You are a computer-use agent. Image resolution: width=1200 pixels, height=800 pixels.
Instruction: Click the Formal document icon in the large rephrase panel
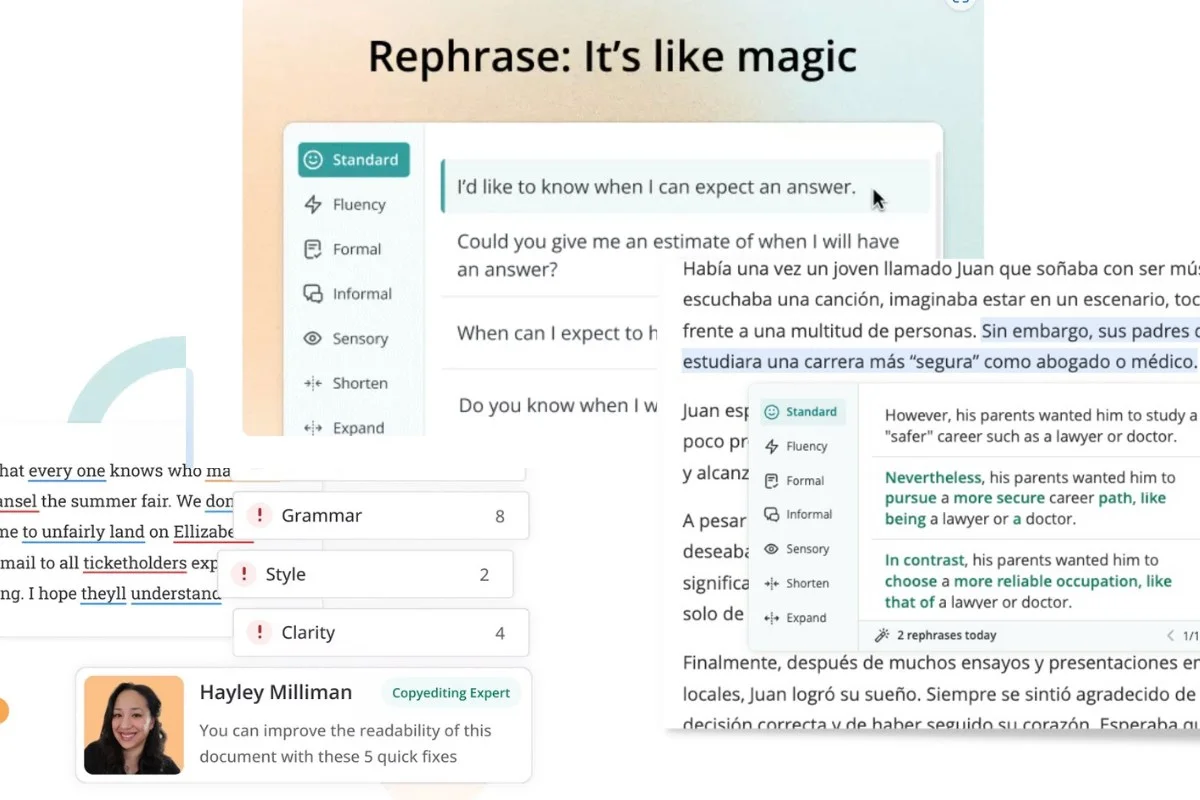pos(312,249)
